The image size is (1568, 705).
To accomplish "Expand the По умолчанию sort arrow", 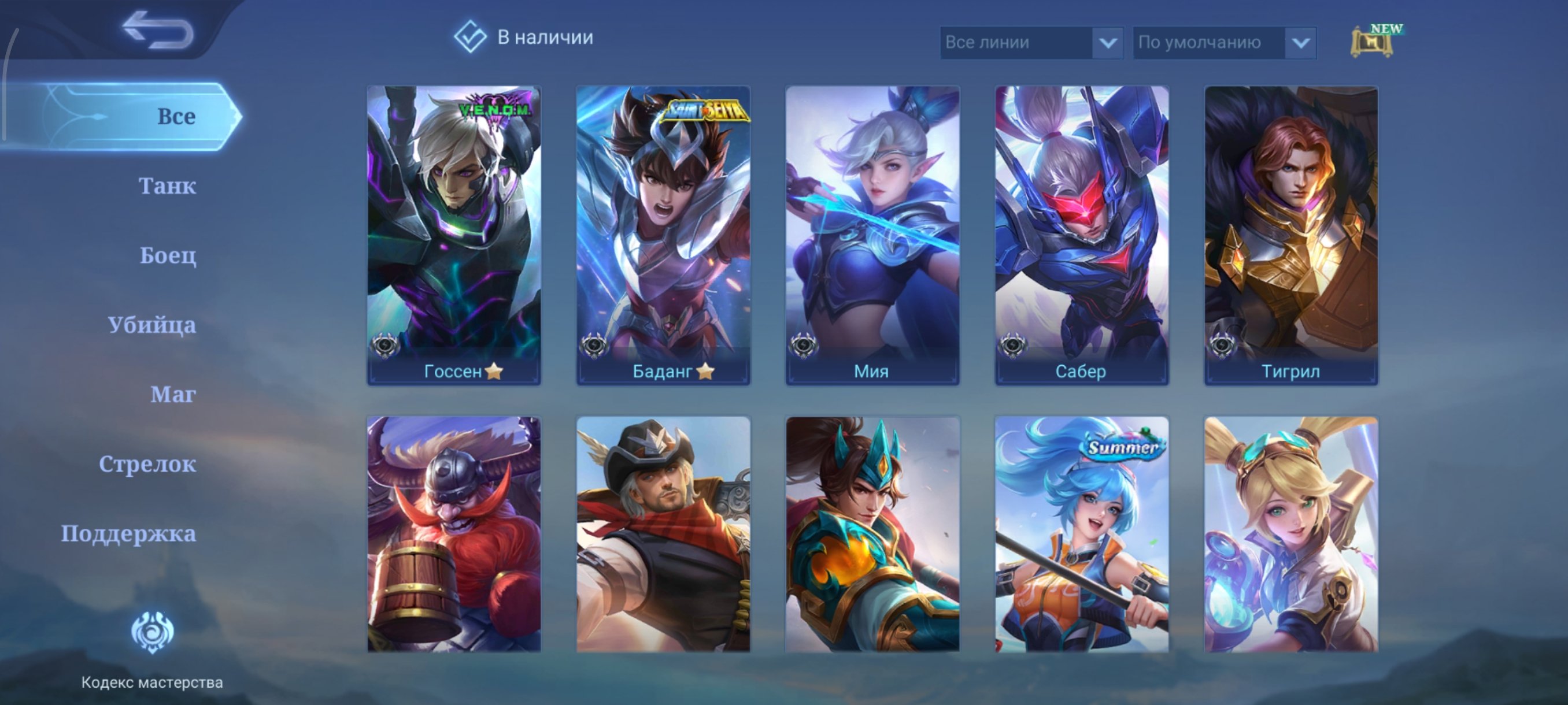I will click(x=1301, y=43).
